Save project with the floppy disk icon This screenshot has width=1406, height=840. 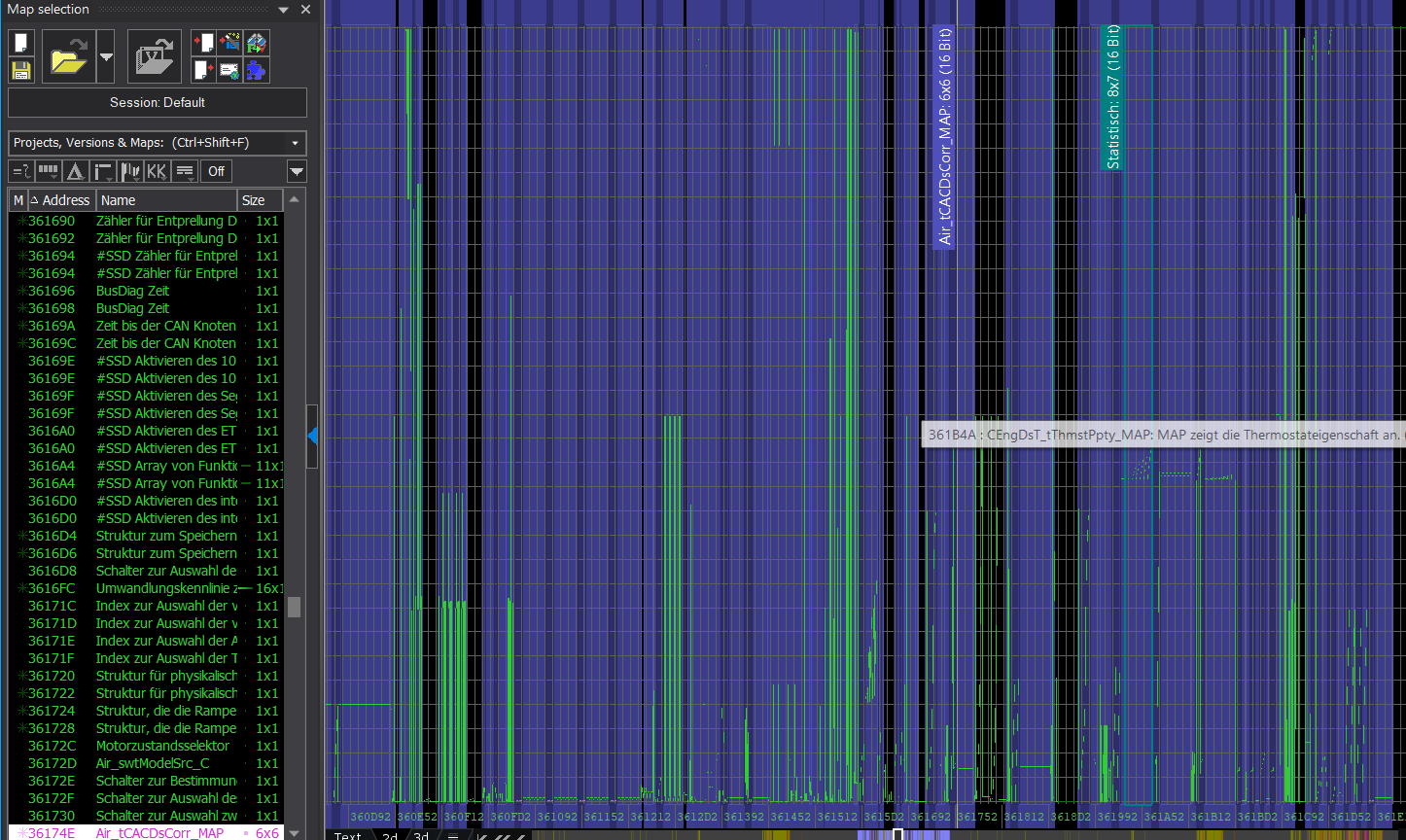pos(21,70)
